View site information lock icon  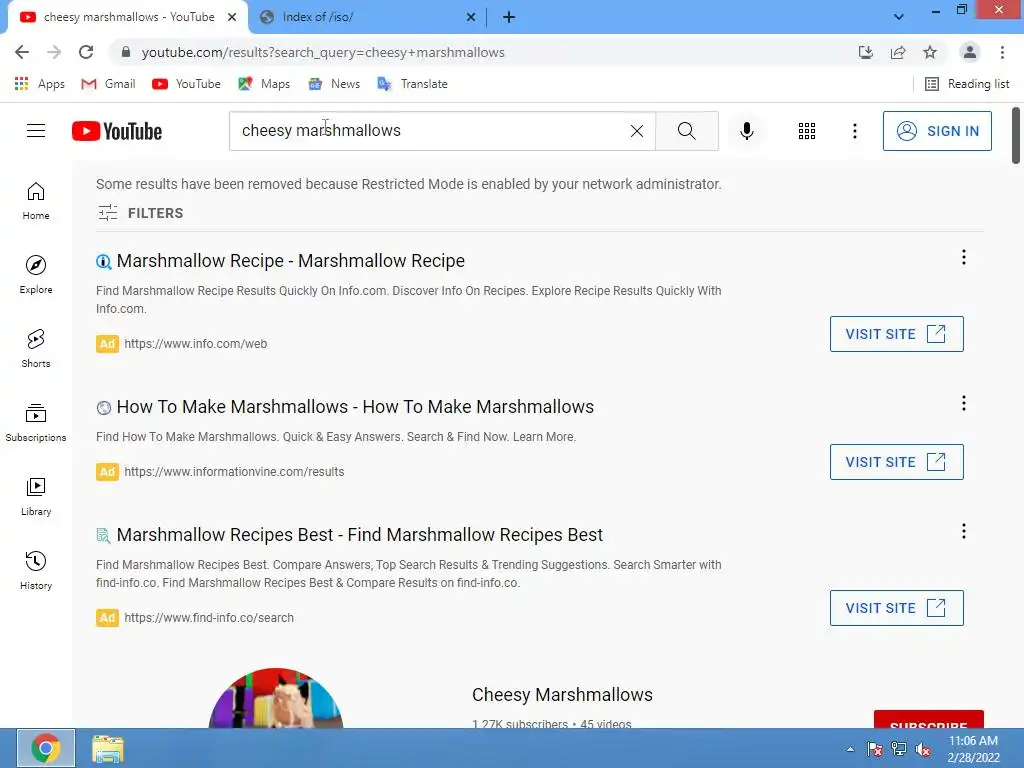click(126, 52)
